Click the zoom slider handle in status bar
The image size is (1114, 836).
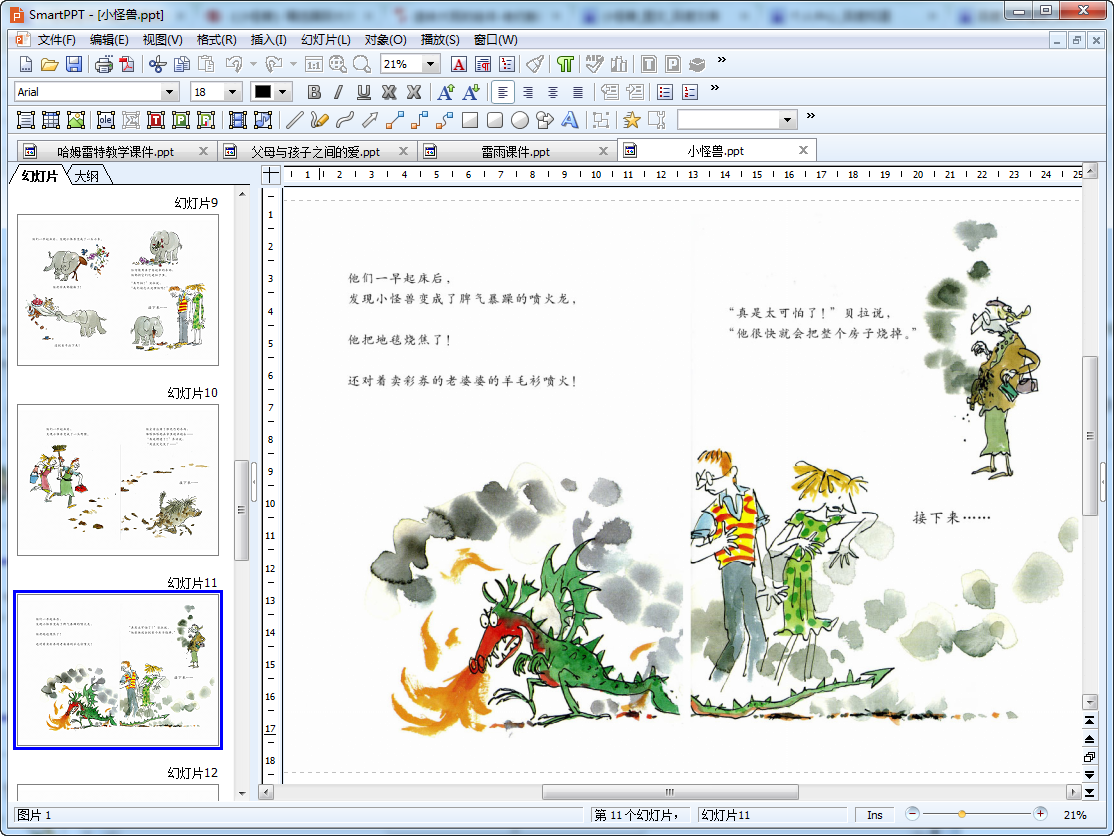coord(961,814)
